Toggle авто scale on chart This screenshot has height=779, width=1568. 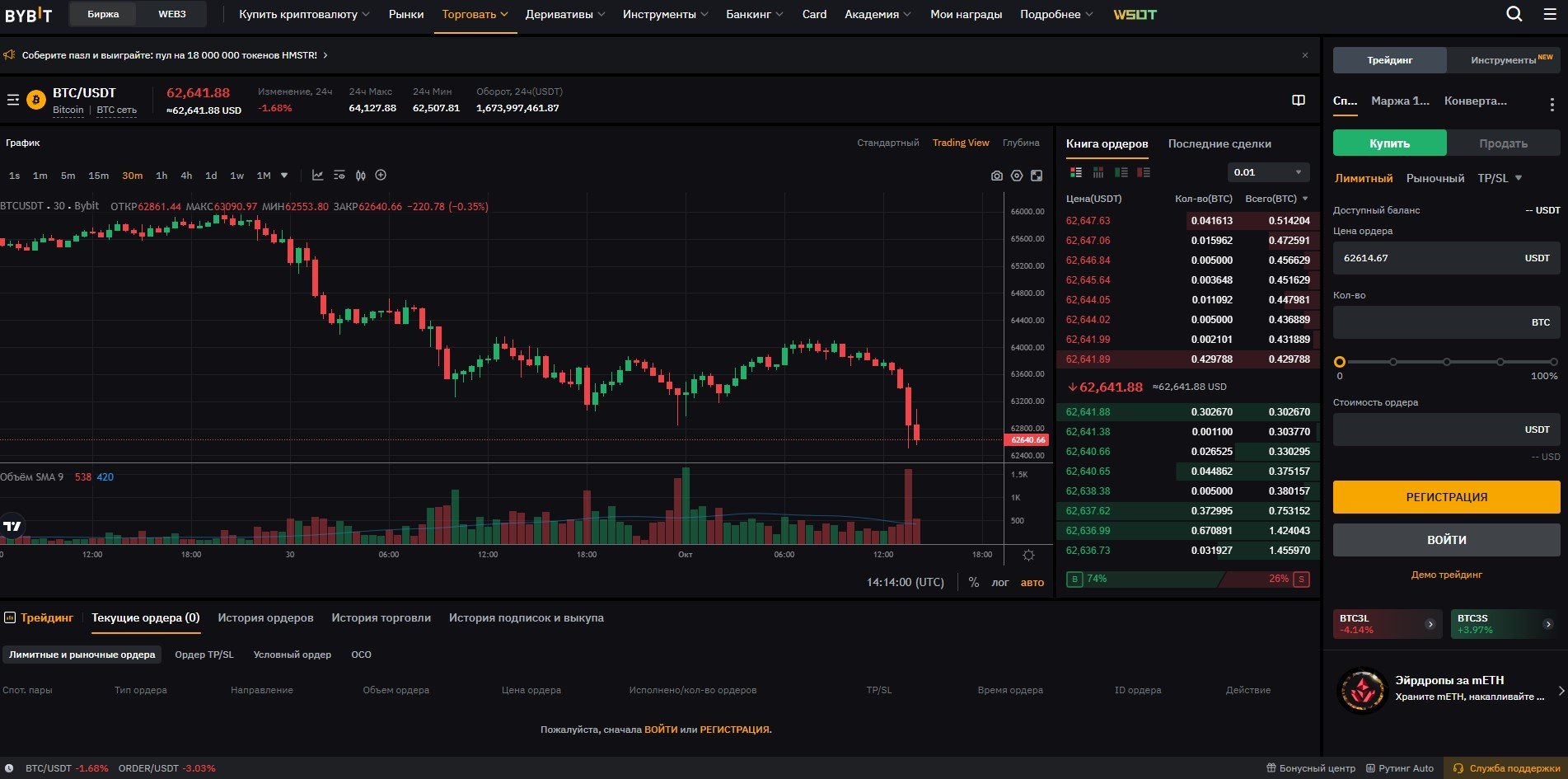[x=1032, y=582]
